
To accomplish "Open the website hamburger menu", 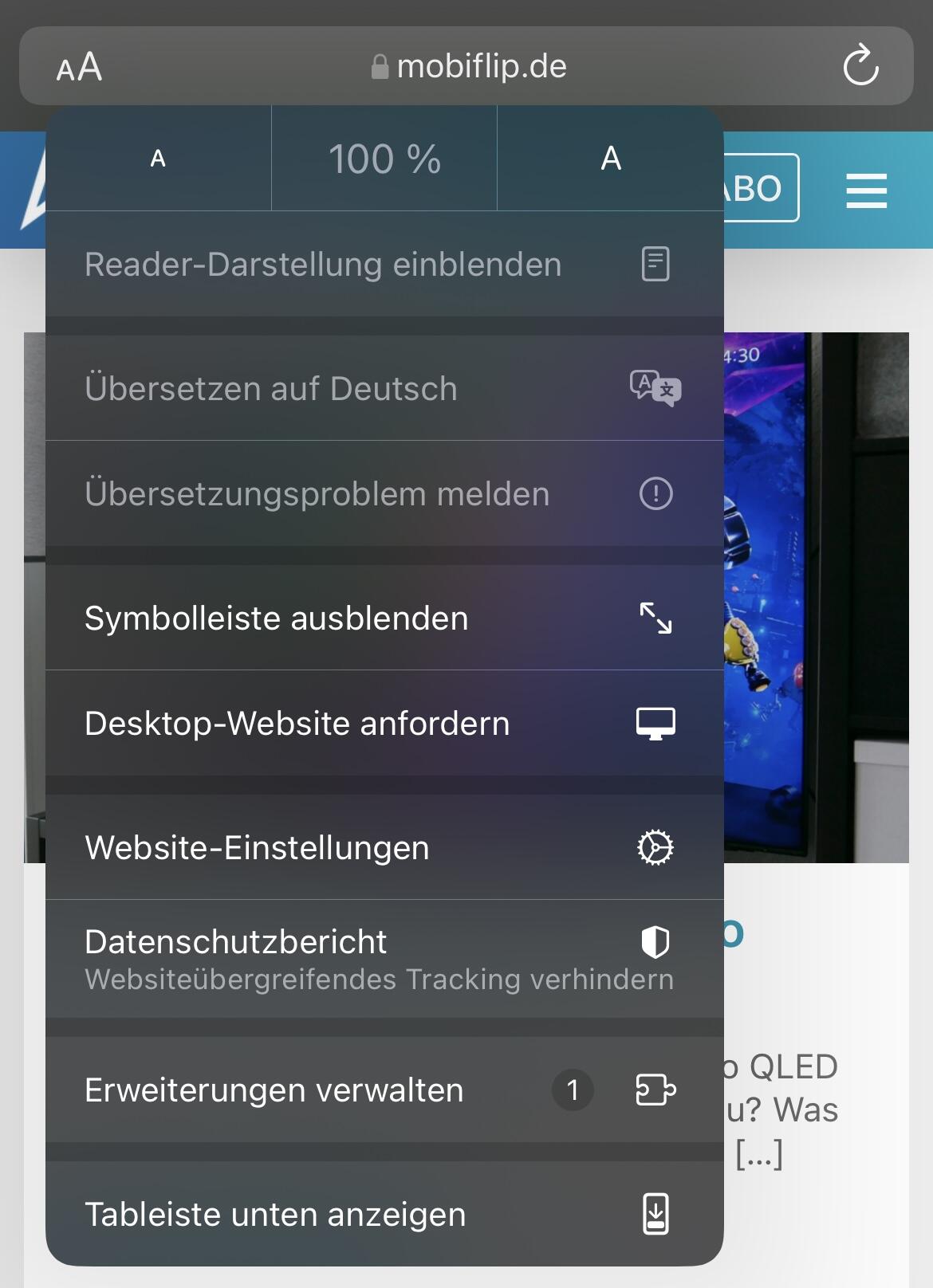I will point(866,190).
